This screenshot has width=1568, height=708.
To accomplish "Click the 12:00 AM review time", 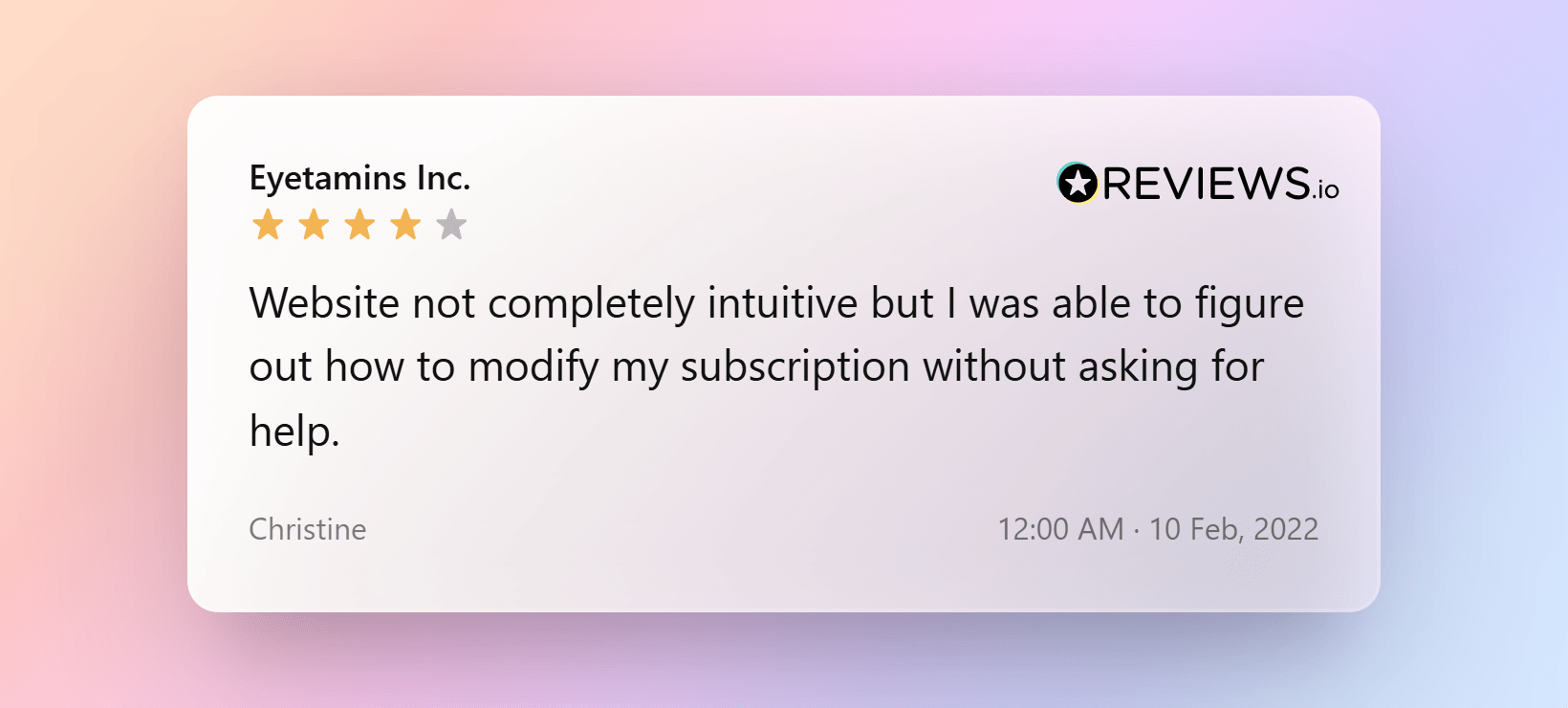I will tap(1060, 529).
